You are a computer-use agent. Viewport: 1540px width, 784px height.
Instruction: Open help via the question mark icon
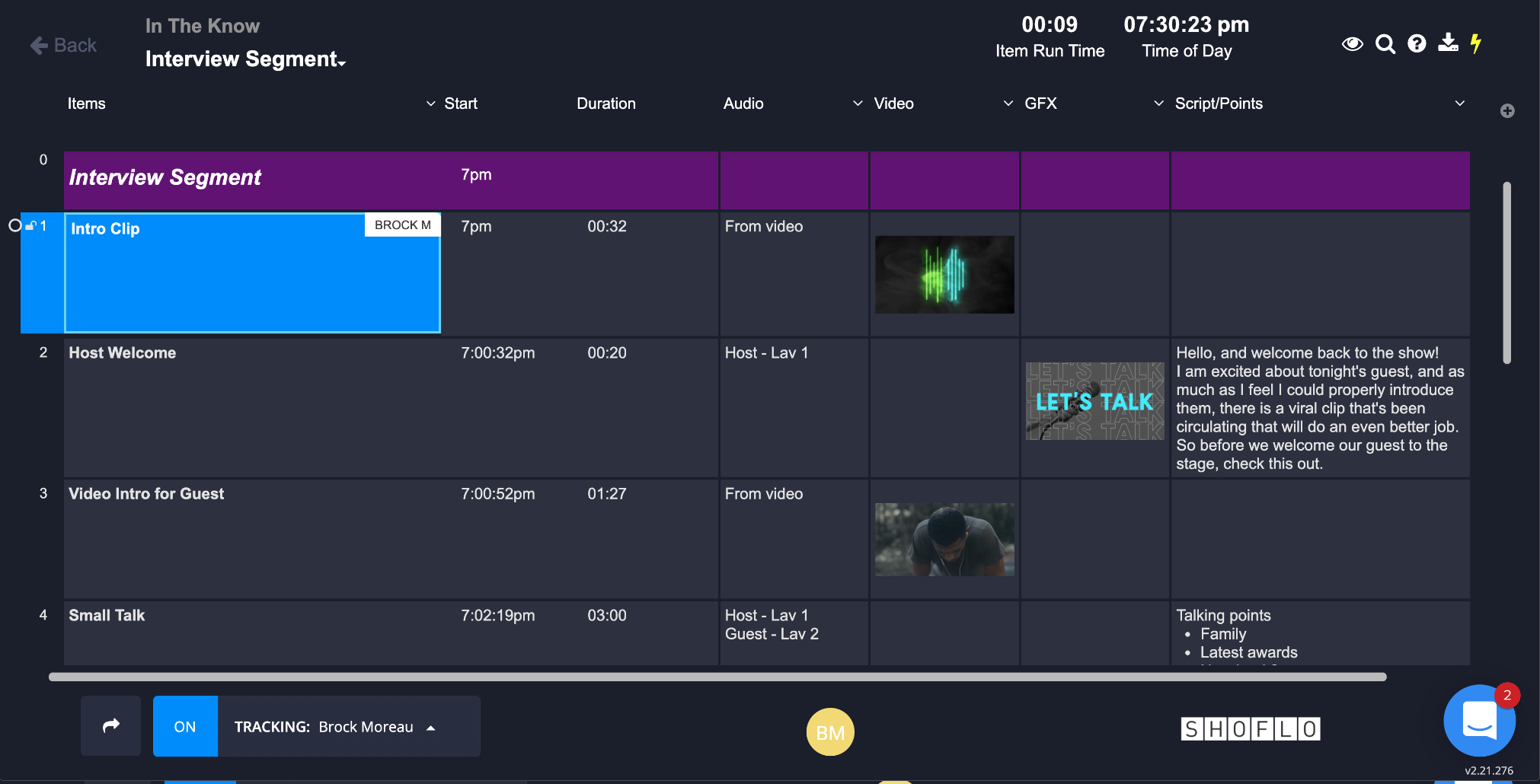click(x=1417, y=44)
